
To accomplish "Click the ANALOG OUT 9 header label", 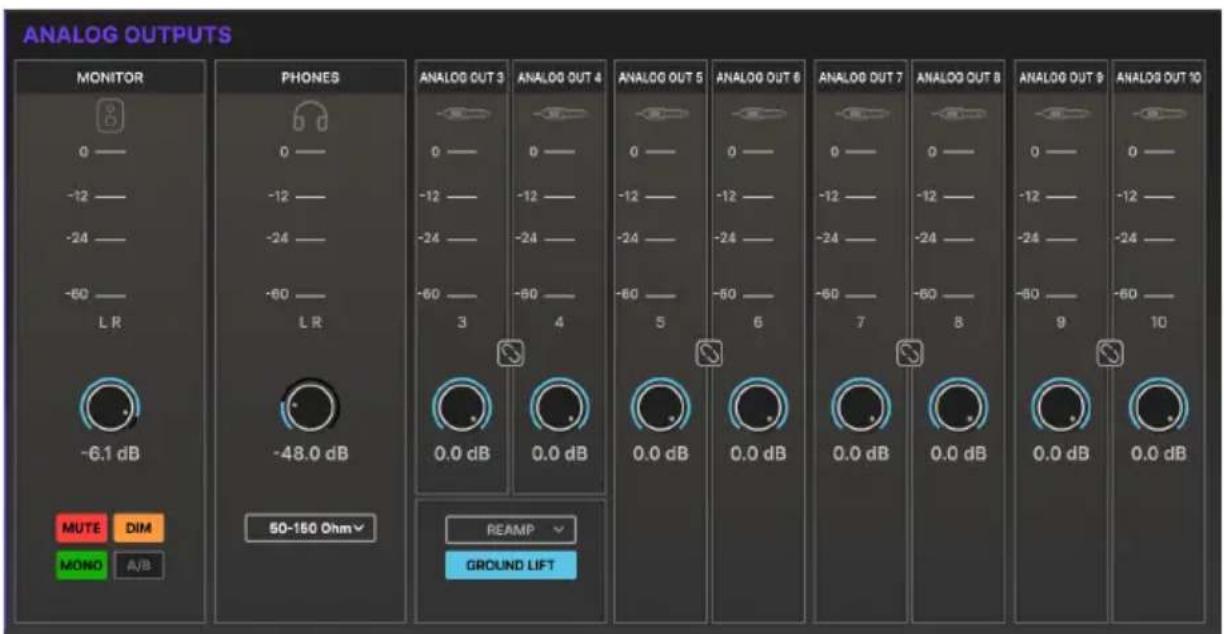I will pos(1060,78).
